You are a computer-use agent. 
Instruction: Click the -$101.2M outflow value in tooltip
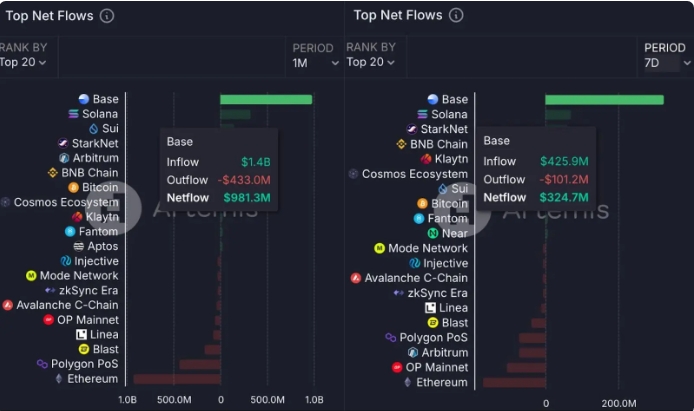[x=564, y=179]
